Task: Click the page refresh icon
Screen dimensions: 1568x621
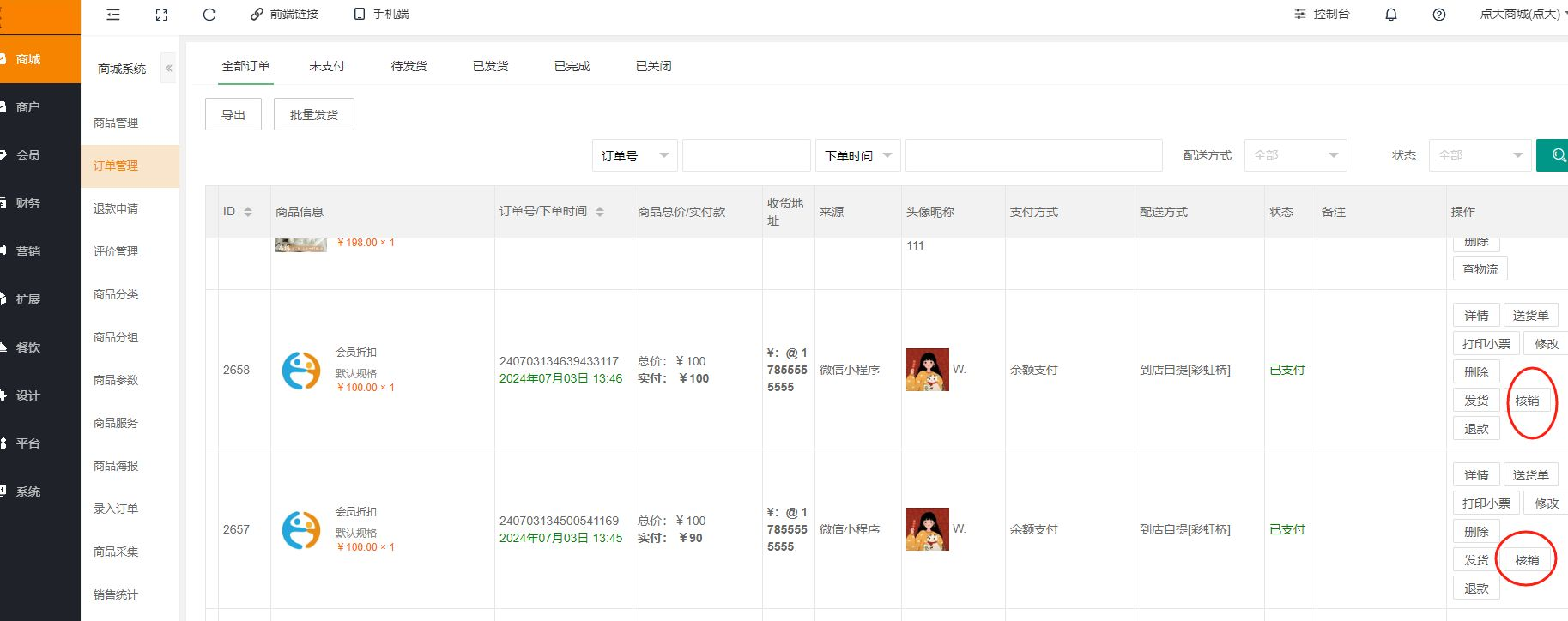Action: click(209, 15)
